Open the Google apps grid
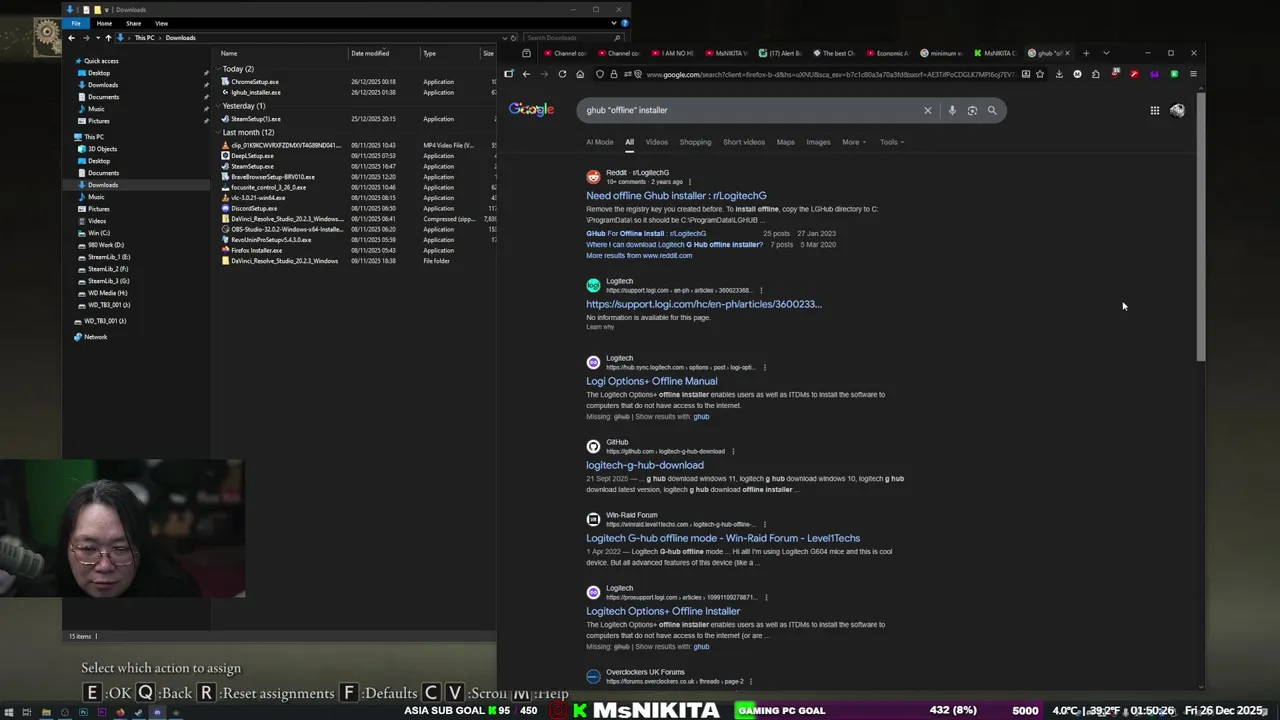The height and width of the screenshot is (720, 1280). [x=1154, y=111]
